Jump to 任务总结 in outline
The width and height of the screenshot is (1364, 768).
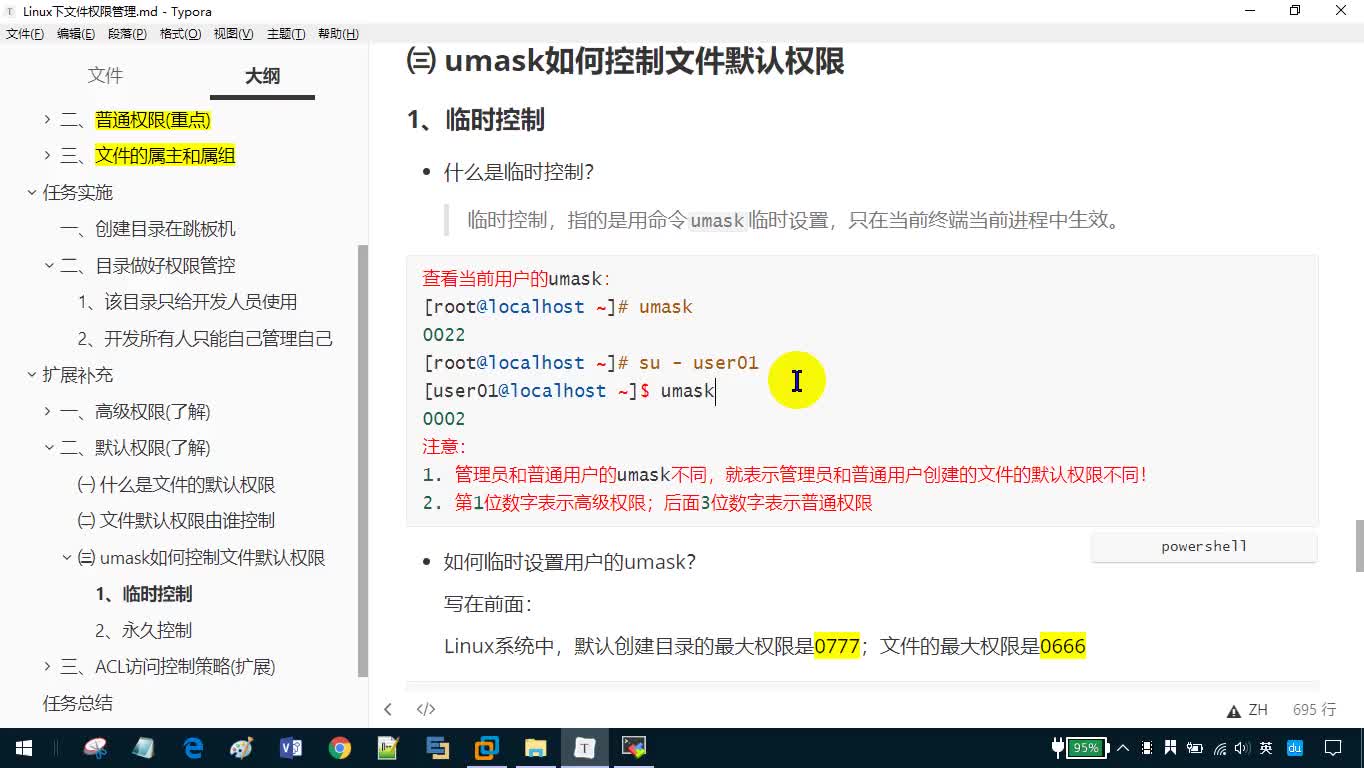(77, 703)
